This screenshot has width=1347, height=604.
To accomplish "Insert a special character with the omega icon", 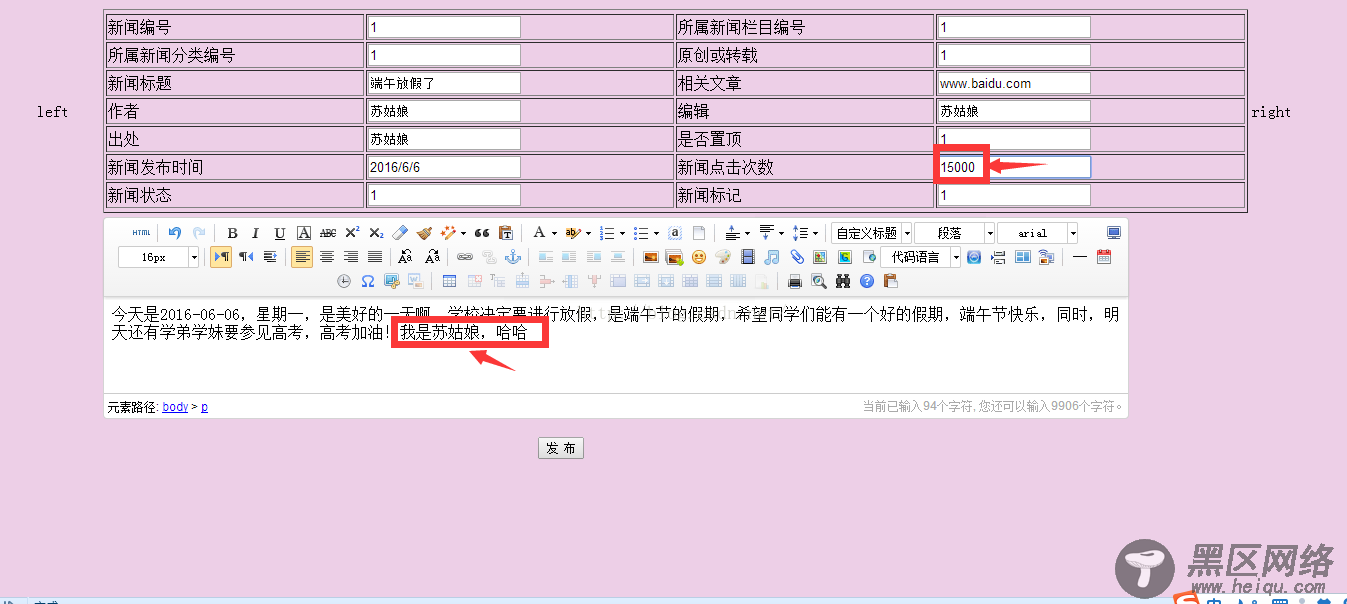I will [368, 281].
